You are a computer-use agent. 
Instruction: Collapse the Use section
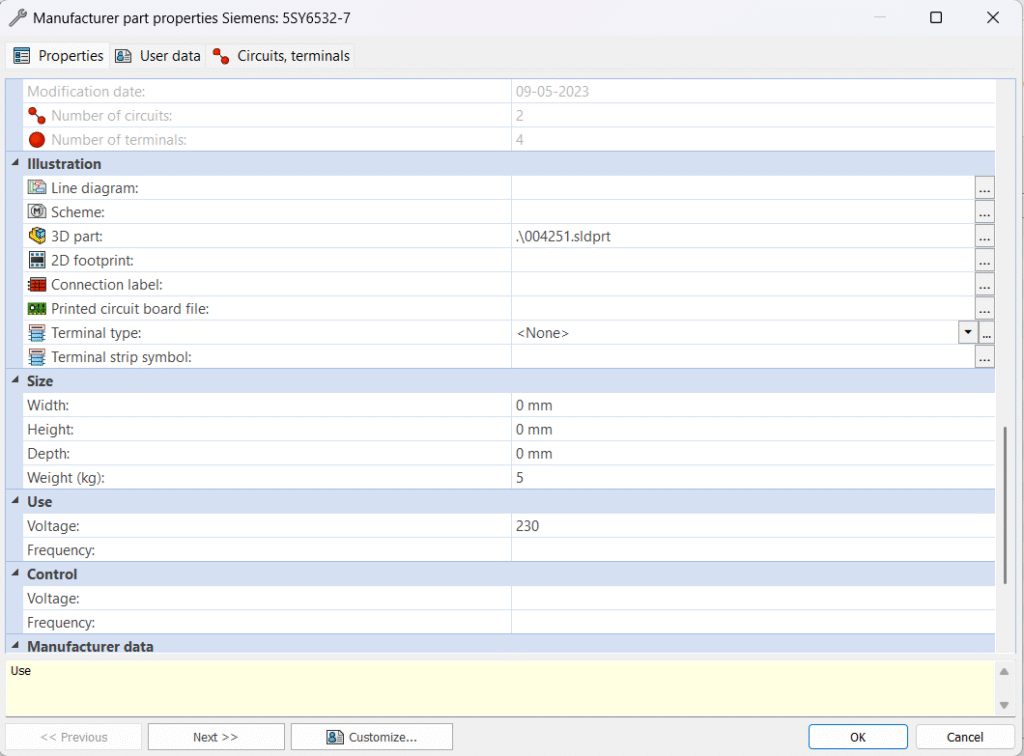coord(15,502)
